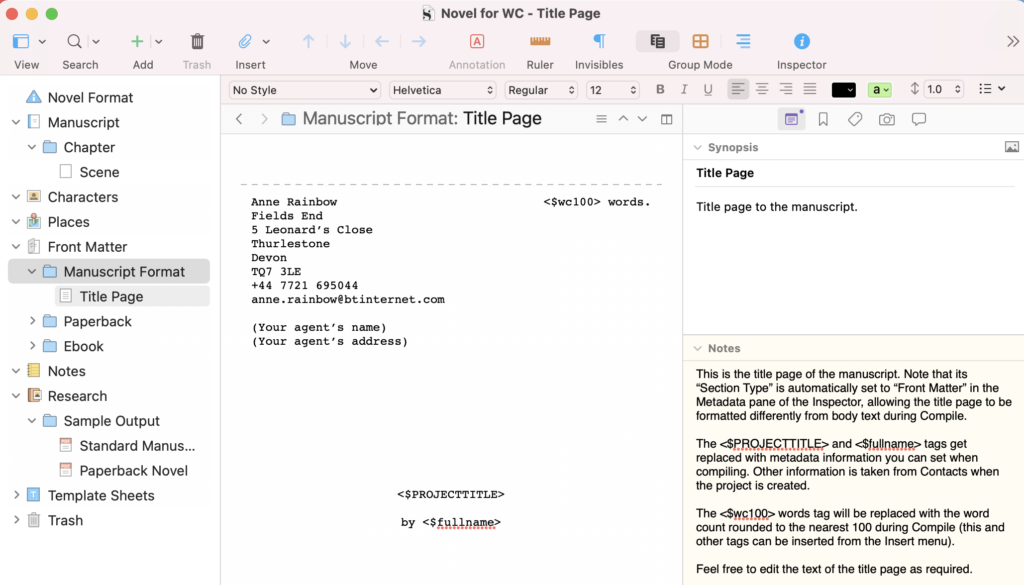Viewport: 1024px width, 585px height.
Task: Expand the Paperback folder in binder
Action: click(x=33, y=321)
